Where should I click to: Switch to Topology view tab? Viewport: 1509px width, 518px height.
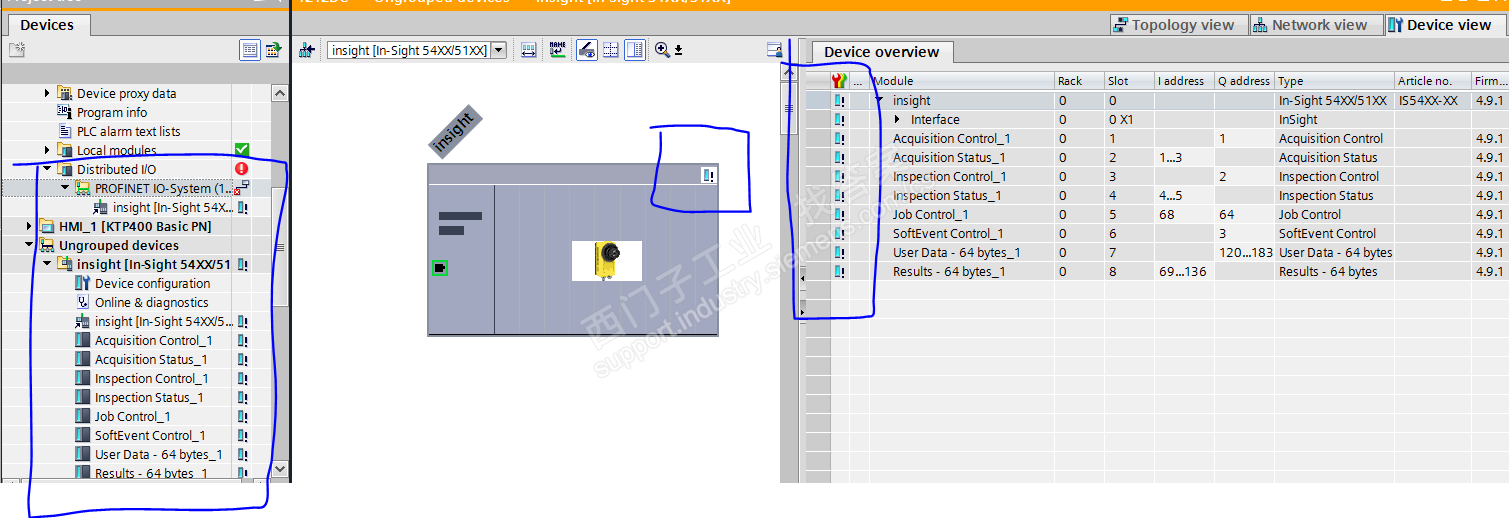(1179, 25)
